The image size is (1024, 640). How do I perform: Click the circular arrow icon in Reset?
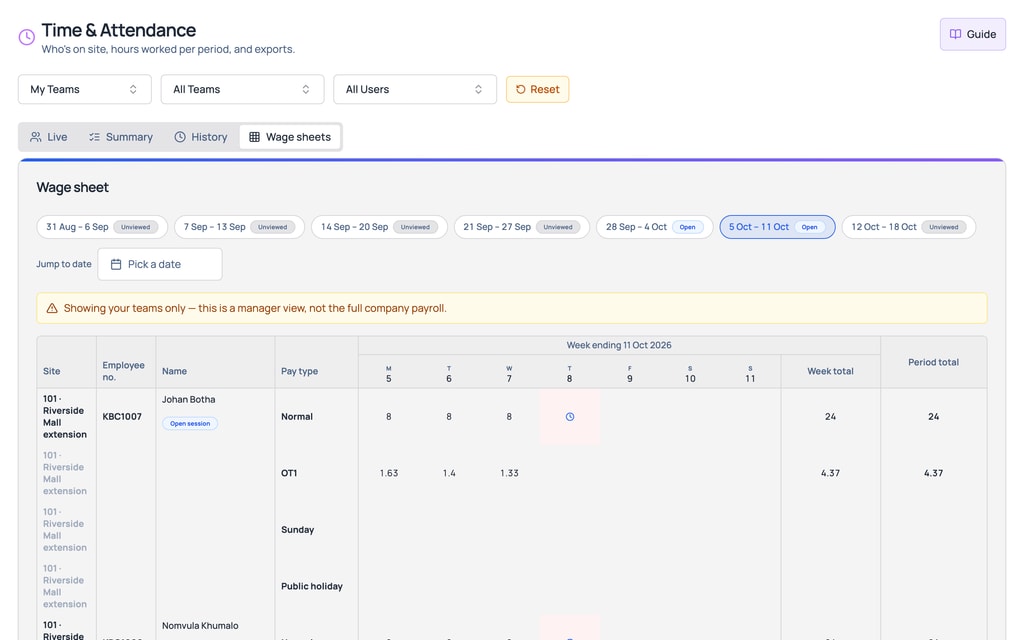click(x=520, y=89)
